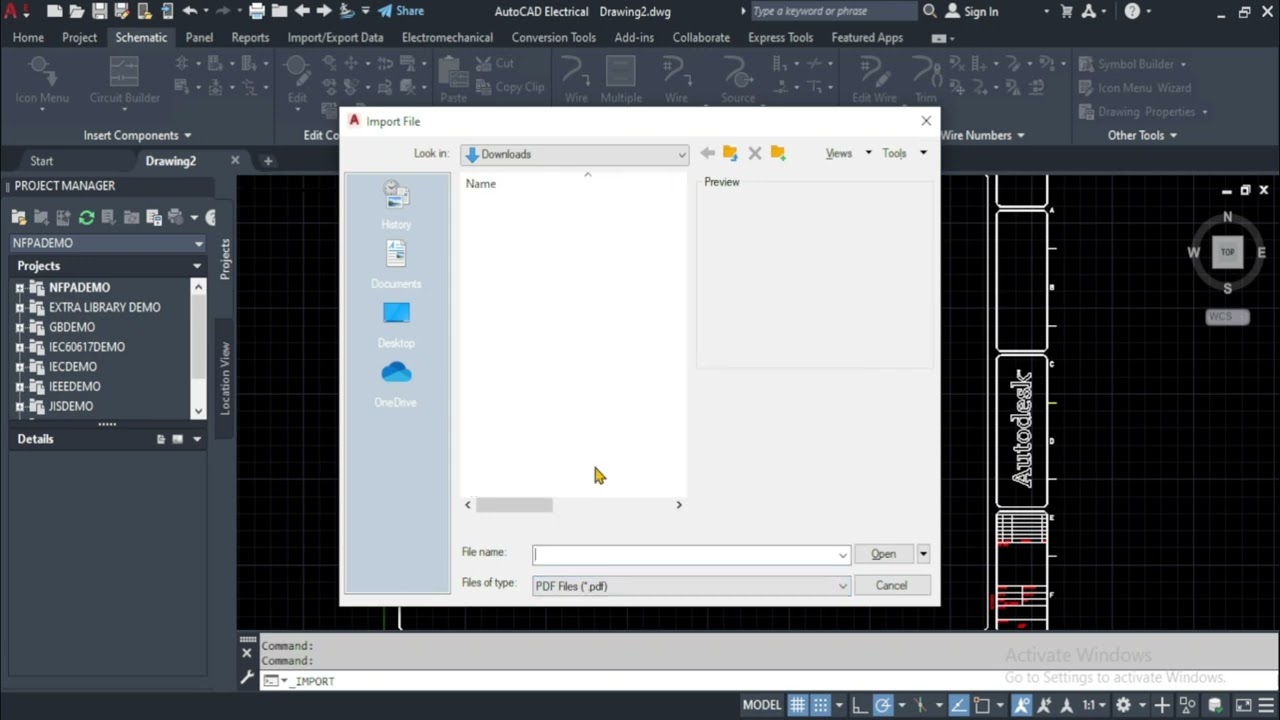Viewport: 1280px width, 720px height.
Task: Switch to the Start drawing tab
Action: point(41,161)
